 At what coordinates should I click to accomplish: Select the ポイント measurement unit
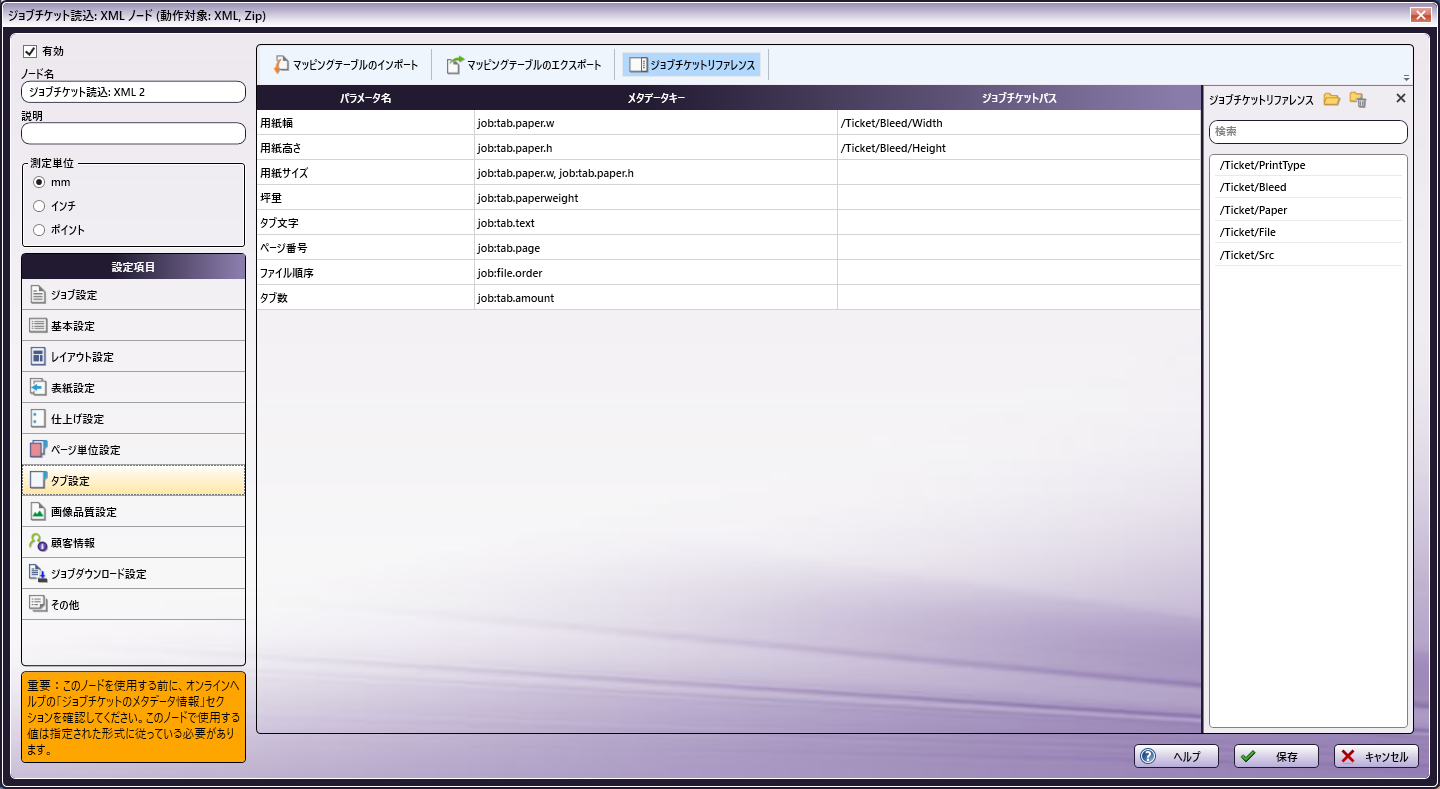pos(39,230)
